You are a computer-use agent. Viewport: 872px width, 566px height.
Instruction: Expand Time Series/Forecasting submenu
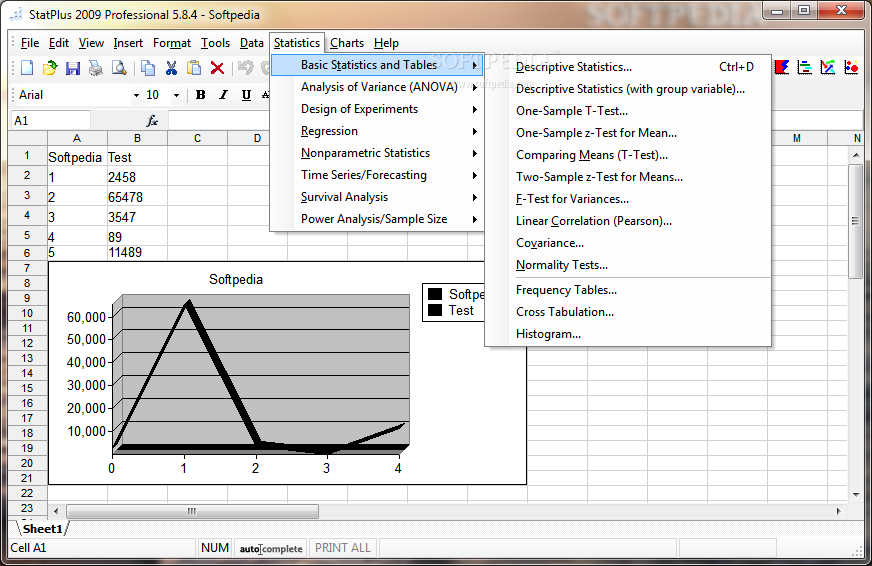[377, 175]
